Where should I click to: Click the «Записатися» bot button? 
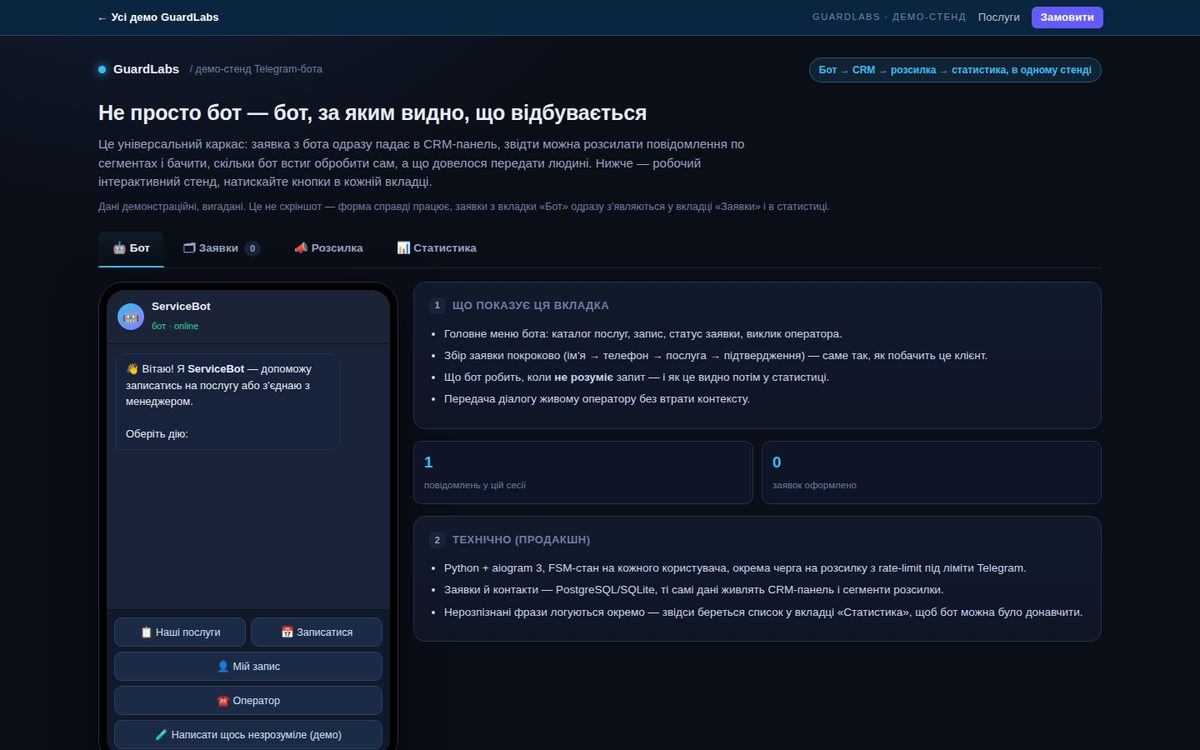pyautogui.click(x=316, y=632)
